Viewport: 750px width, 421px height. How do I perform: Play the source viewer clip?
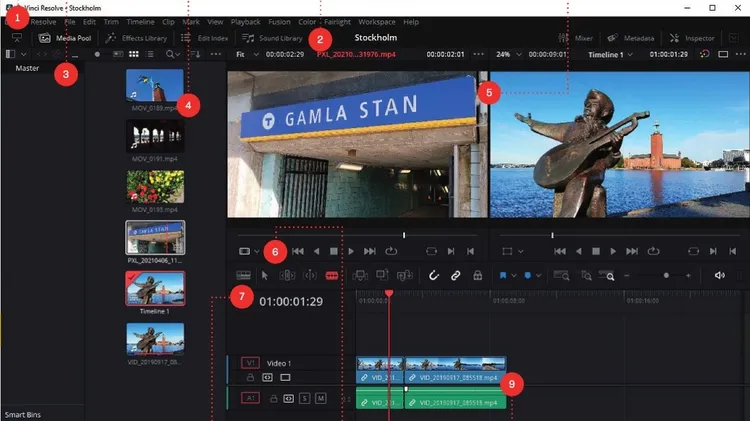click(351, 251)
